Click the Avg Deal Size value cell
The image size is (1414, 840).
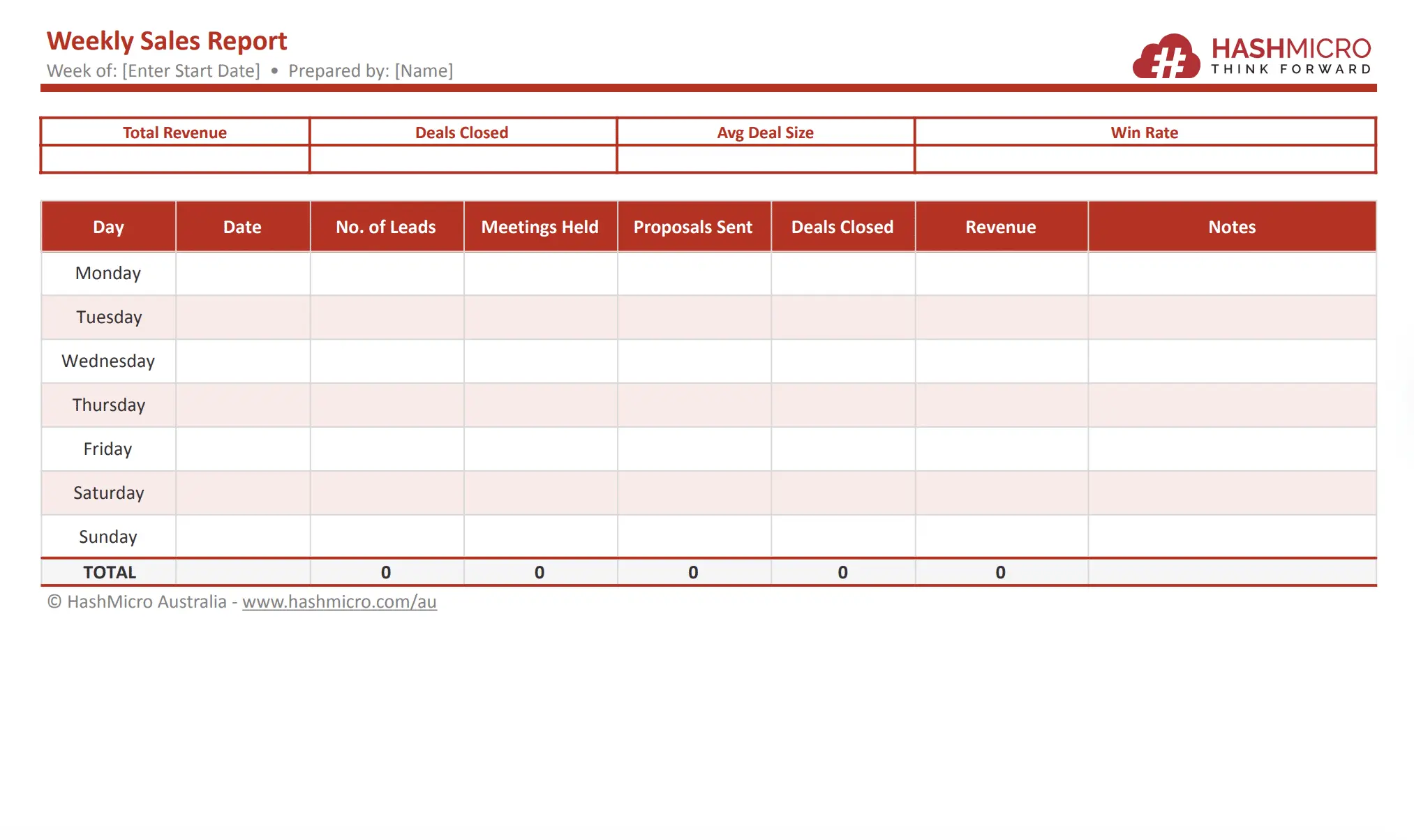click(766, 159)
